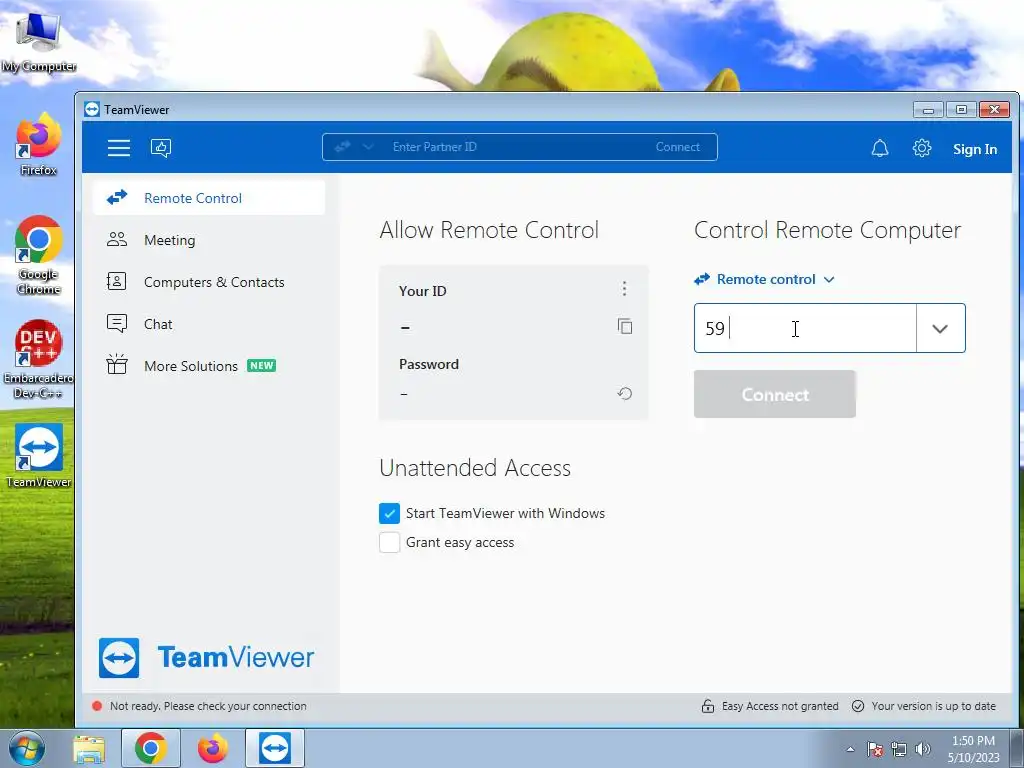Open TeamViewer desktop shortcut
This screenshot has height=768, width=1024.
click(x=39, y=456)
